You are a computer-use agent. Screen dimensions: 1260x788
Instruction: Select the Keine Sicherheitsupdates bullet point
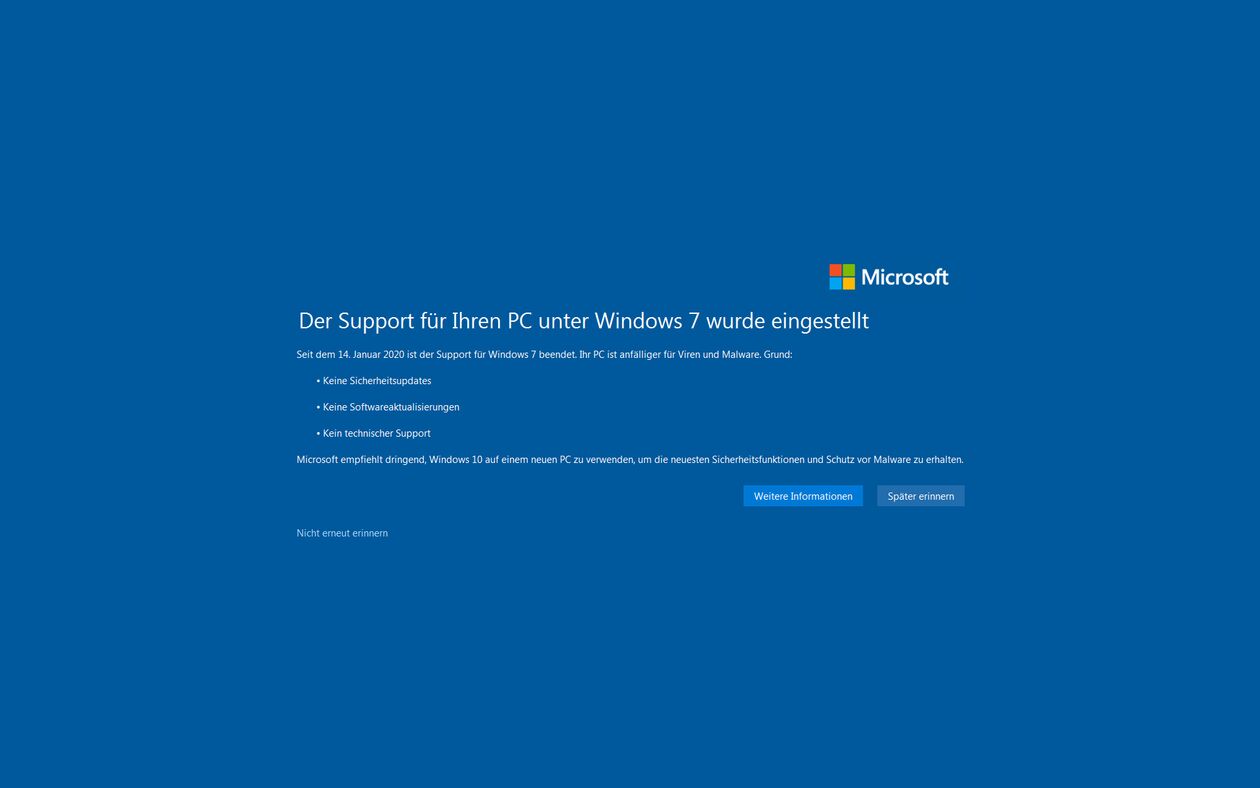tap(374, 381)
